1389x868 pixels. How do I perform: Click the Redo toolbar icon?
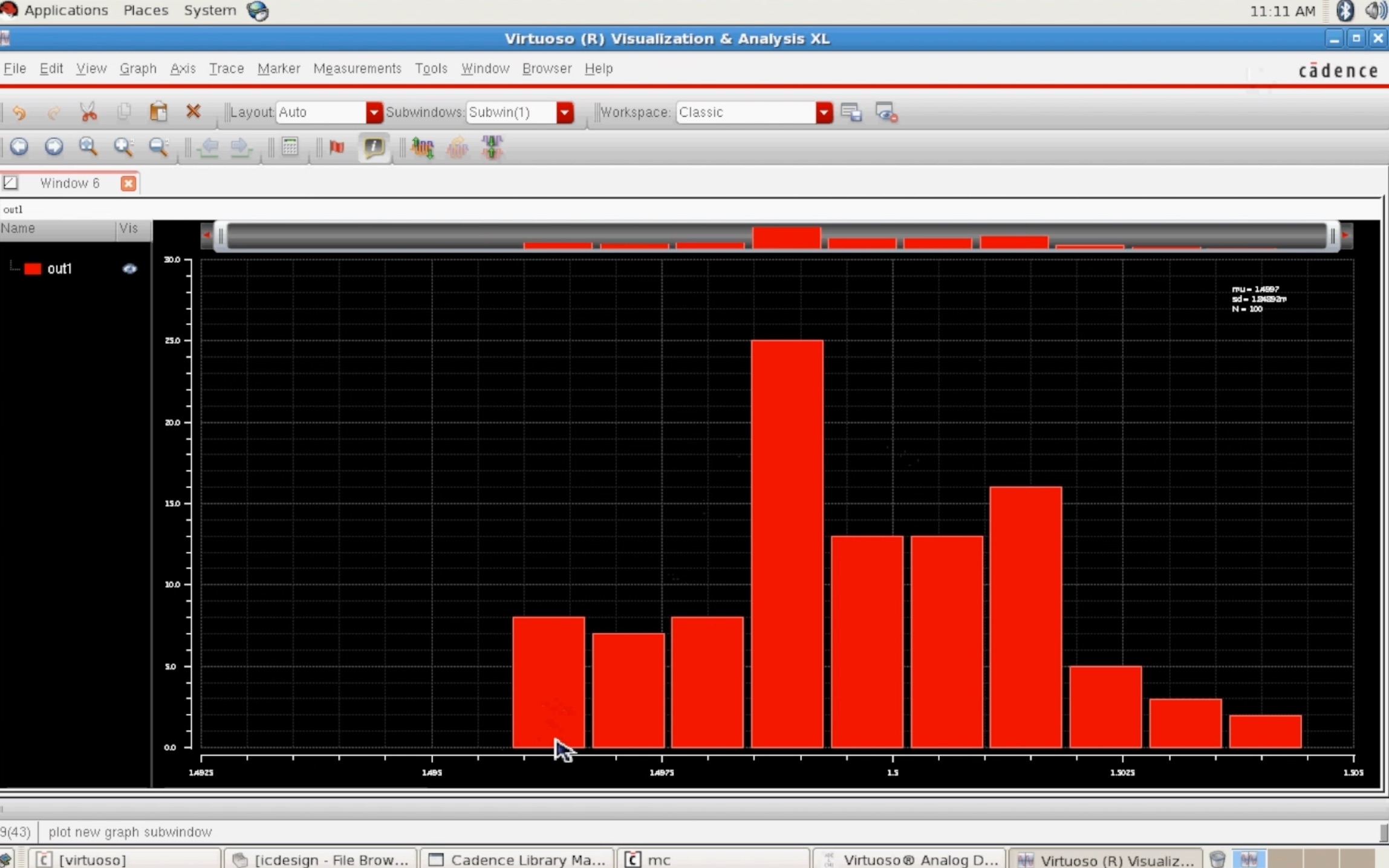tap(54, 112)
